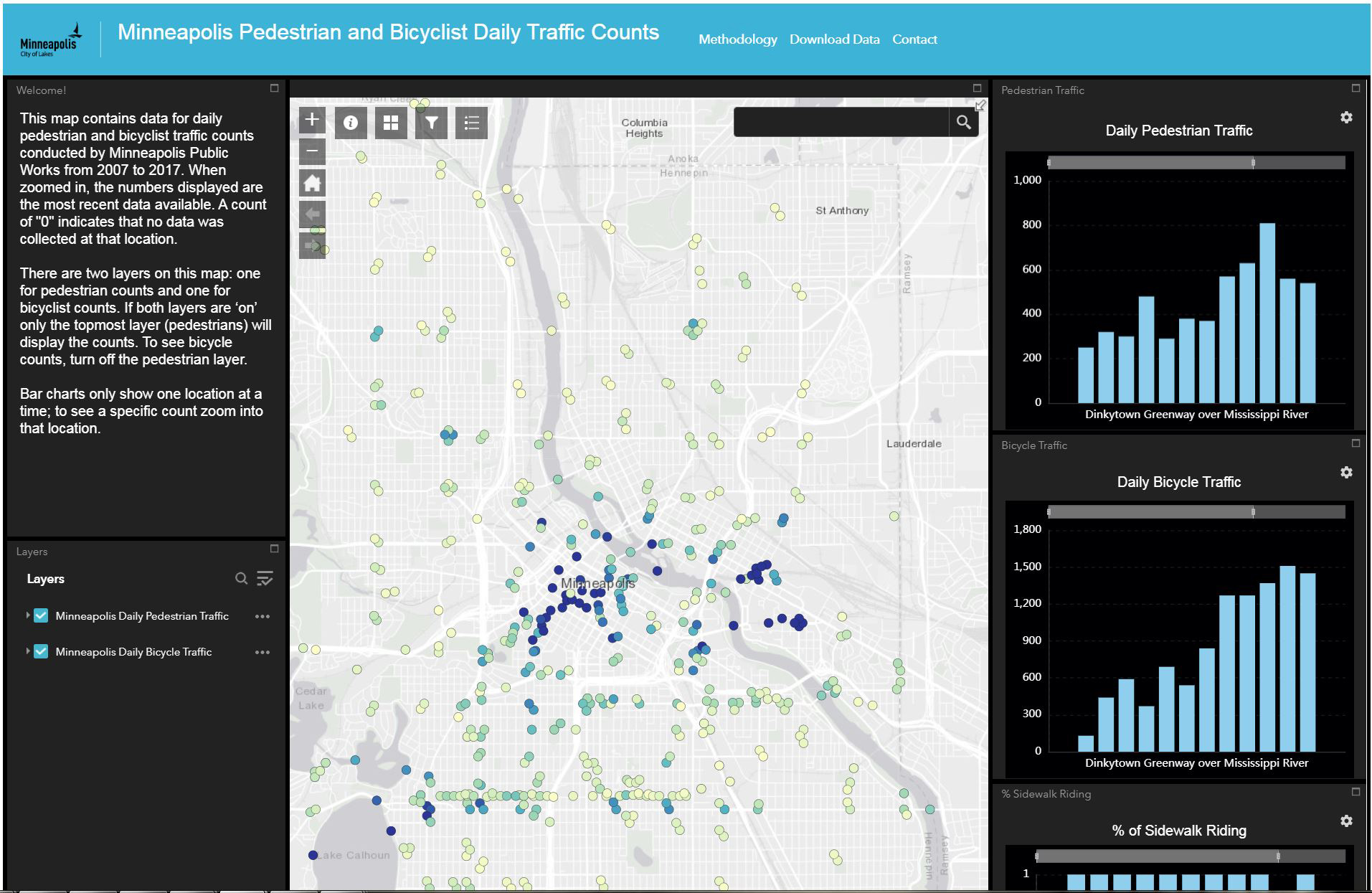This screenshot has height=893, width=1372.
Task: Click the zoom out minus icon
Action: (x=311, y=151)
